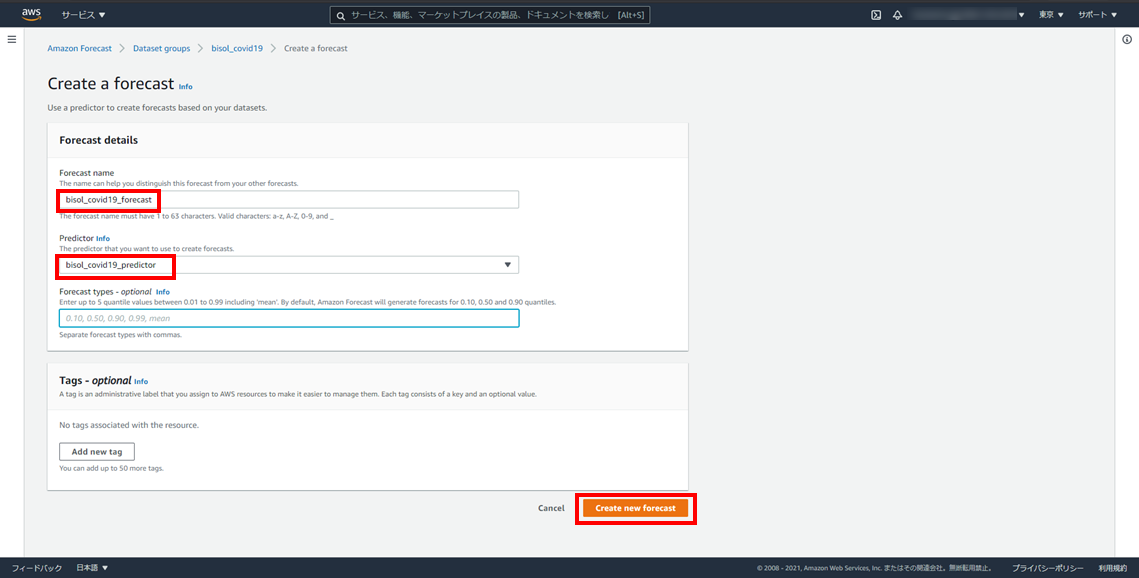Image resolution: width=1139 pixels, height=578 pixels.
Task: Open the CloudShell terminal icon
Action: [876, 15]
